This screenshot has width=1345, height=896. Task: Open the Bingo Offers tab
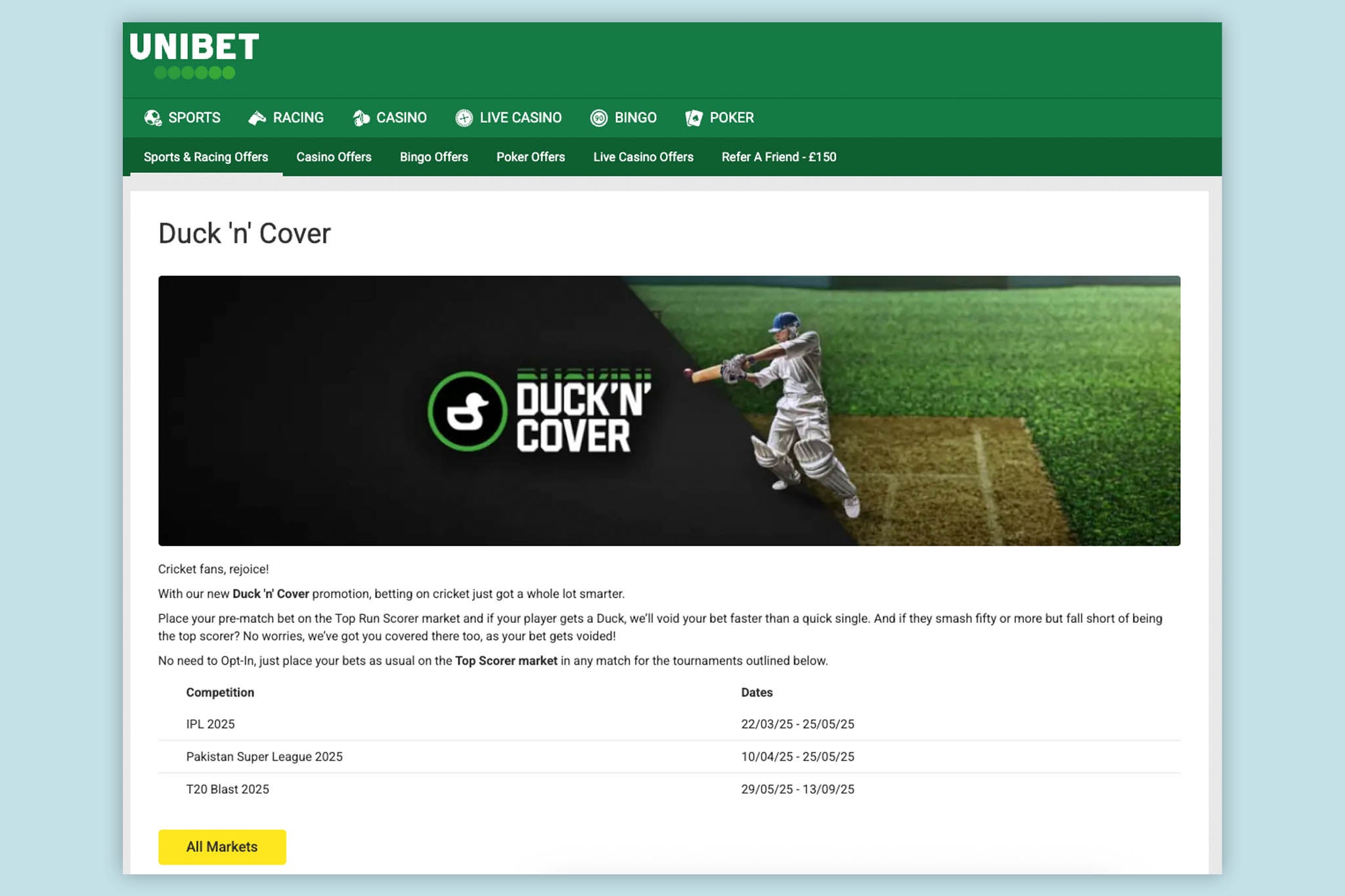pyautogui.click(x=433, y=157)
